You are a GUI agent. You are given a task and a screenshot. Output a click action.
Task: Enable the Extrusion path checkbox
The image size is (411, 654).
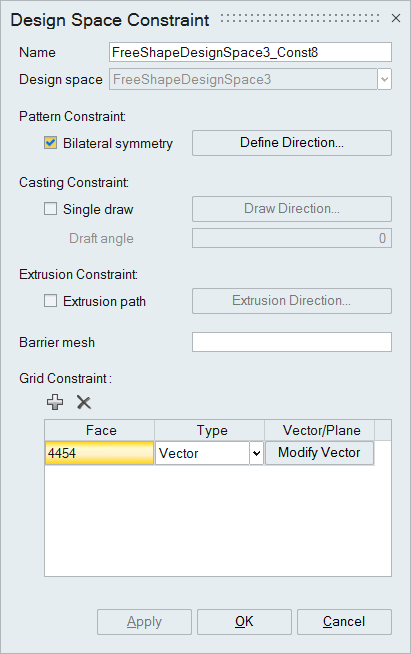pyautogui.click(x=50, y=301)
